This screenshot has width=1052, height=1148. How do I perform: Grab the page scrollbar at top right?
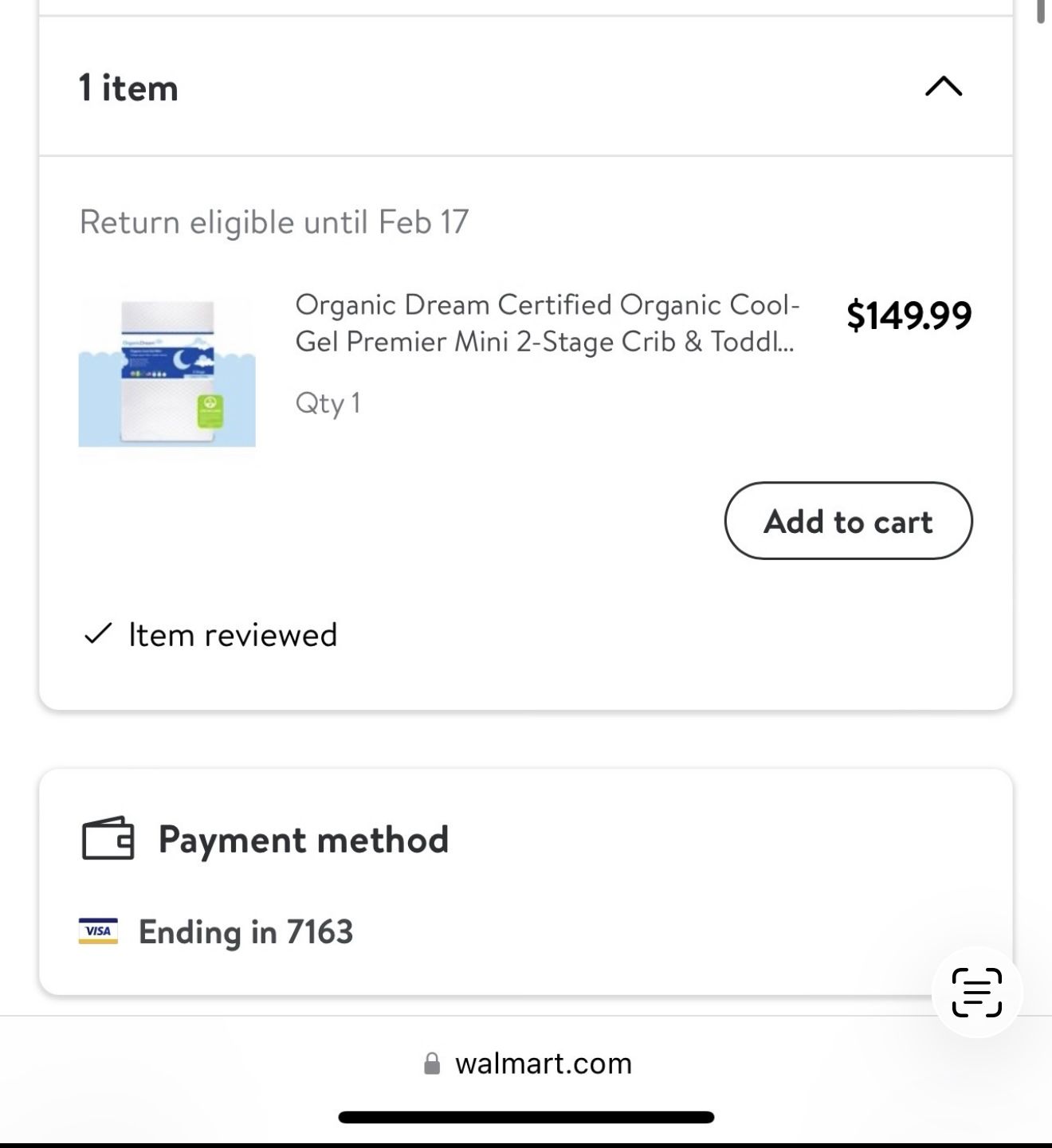pyautogui.click(x=1040, y=11)
